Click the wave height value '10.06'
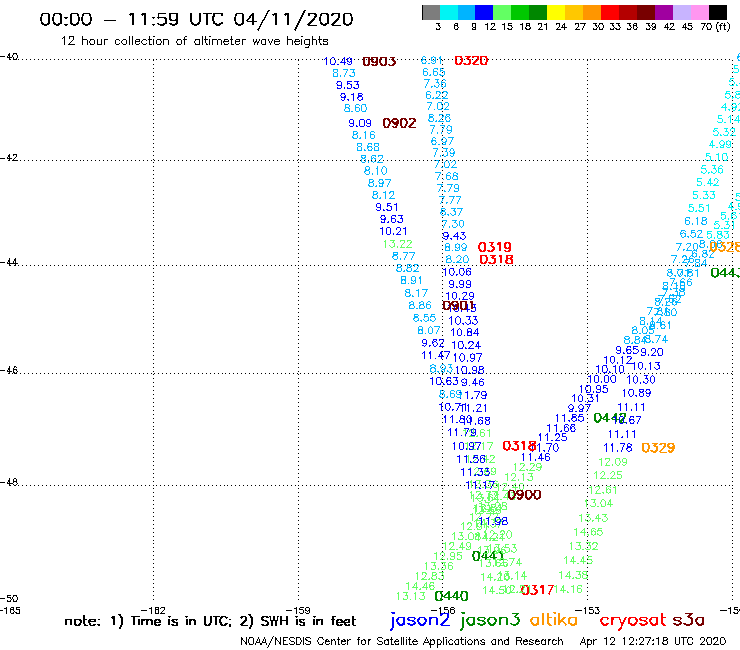 [457, 272]
